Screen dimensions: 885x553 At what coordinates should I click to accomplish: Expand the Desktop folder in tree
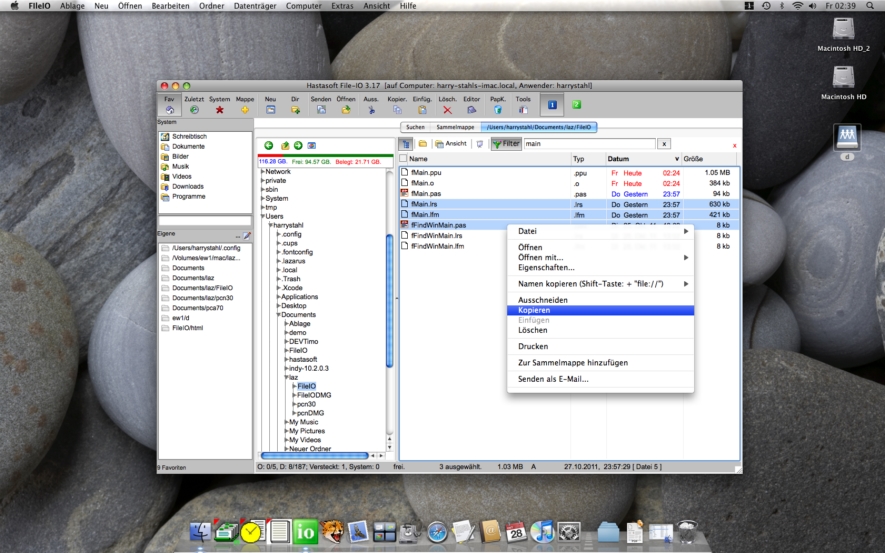278,306
